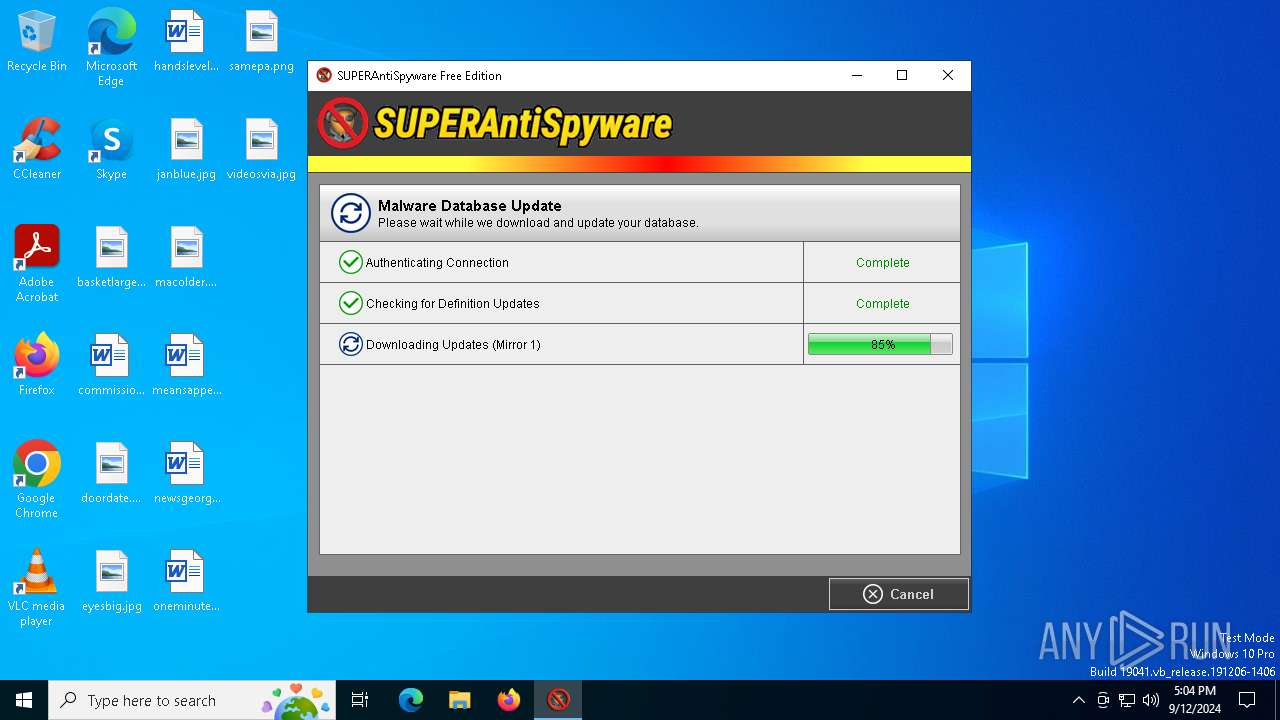The height and width of the screenshot is (720, 1280).
Task: Select the CCleaner desktop shortcut
Action: pyautogui.click(x=37, y=149)
